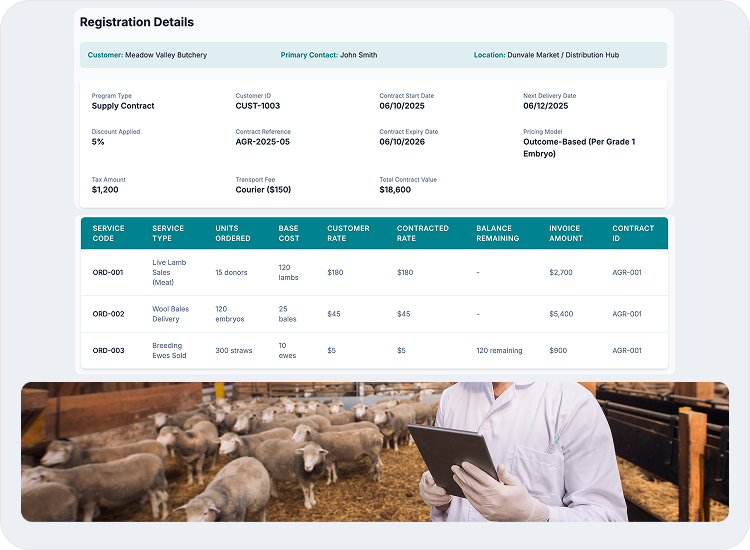Click the Balance Remaining column header
The height and width of the screenshot is (550, 750).
498,233
